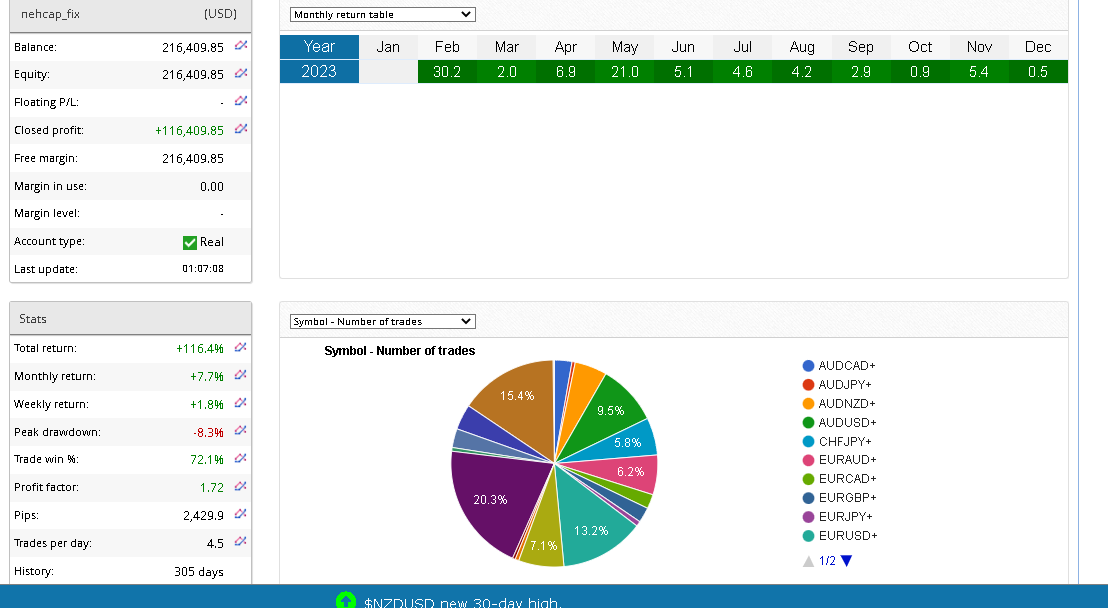Image resolution: width=1108 pixels, height=608 pixels.
Task: Show the Profit factor chart icon
Action: click(x=240, y=487)
